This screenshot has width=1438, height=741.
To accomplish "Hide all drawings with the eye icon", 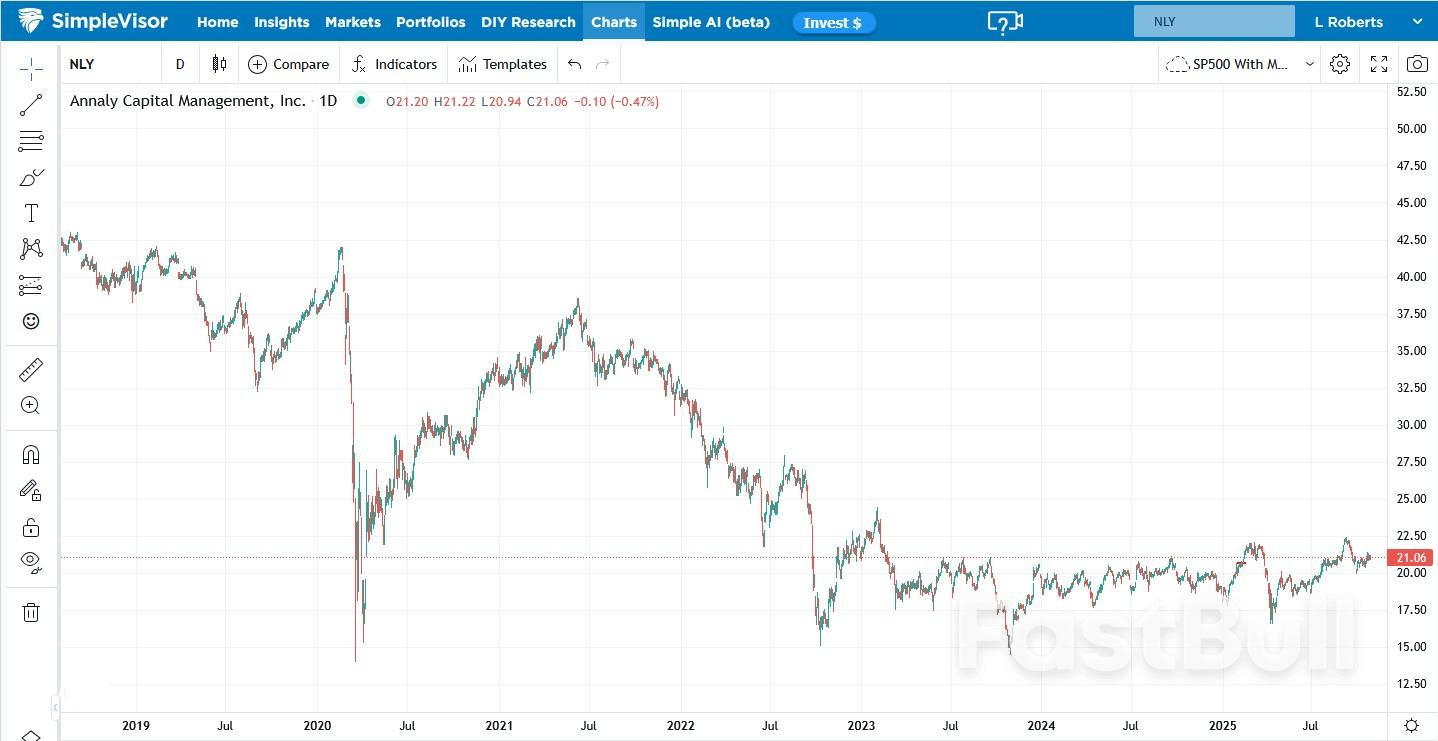I will click(x=30, y=560).
